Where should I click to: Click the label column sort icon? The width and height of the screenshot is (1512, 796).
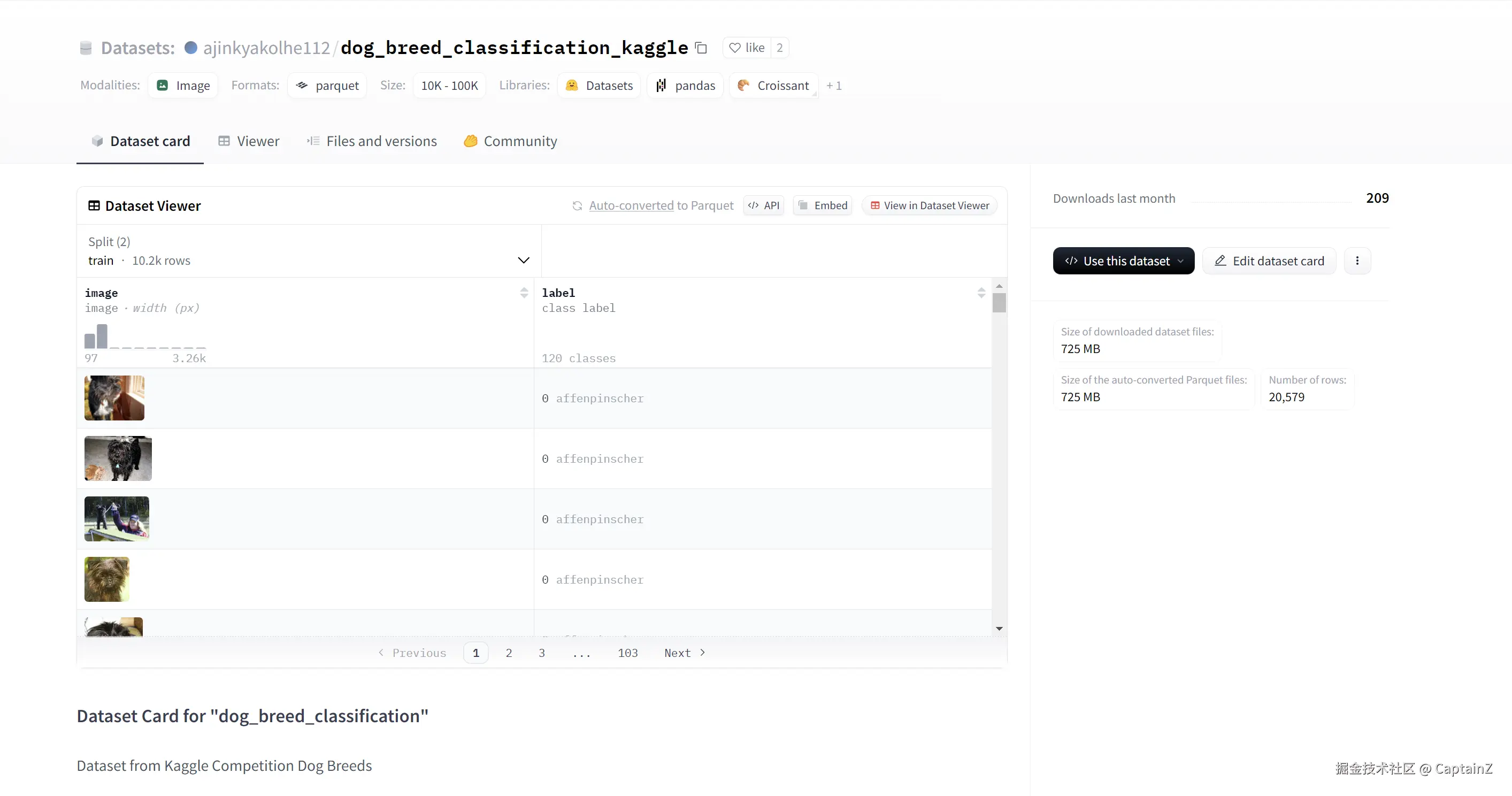tap(981, 293)
